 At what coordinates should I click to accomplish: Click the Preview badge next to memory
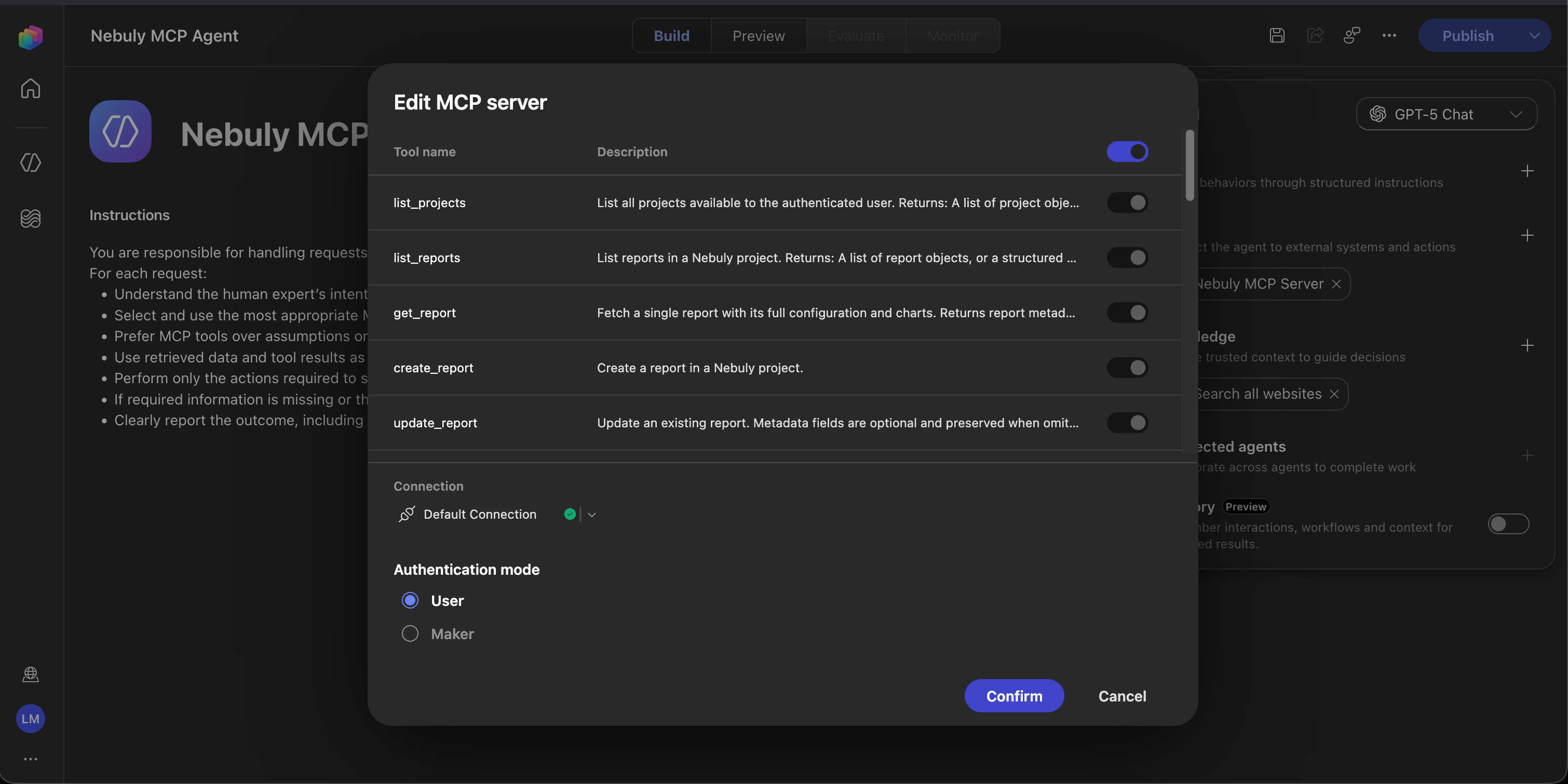pos(1246,507)
